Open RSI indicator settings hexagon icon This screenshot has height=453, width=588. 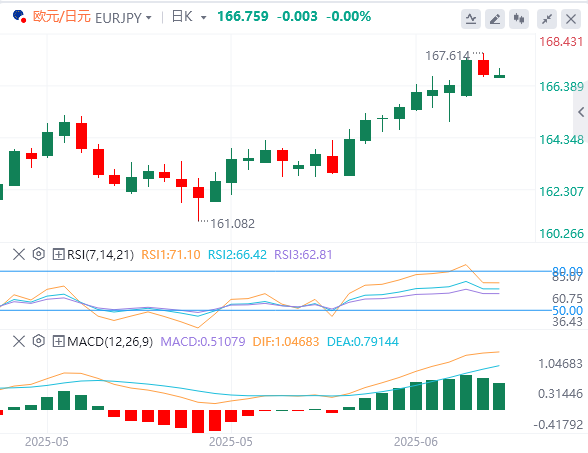(39, 254)
